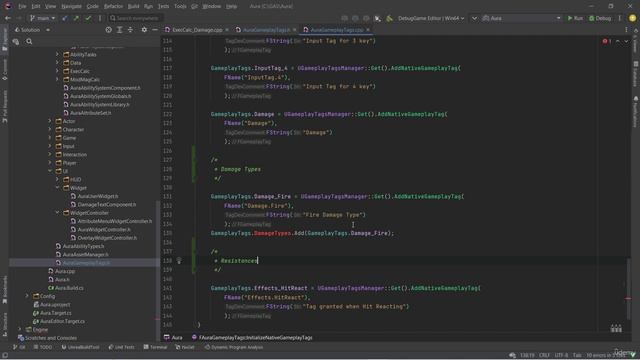This screenshot has width=640, height=360.
Task: Open Solution panel gear options
Action: (x=144, y=30)
